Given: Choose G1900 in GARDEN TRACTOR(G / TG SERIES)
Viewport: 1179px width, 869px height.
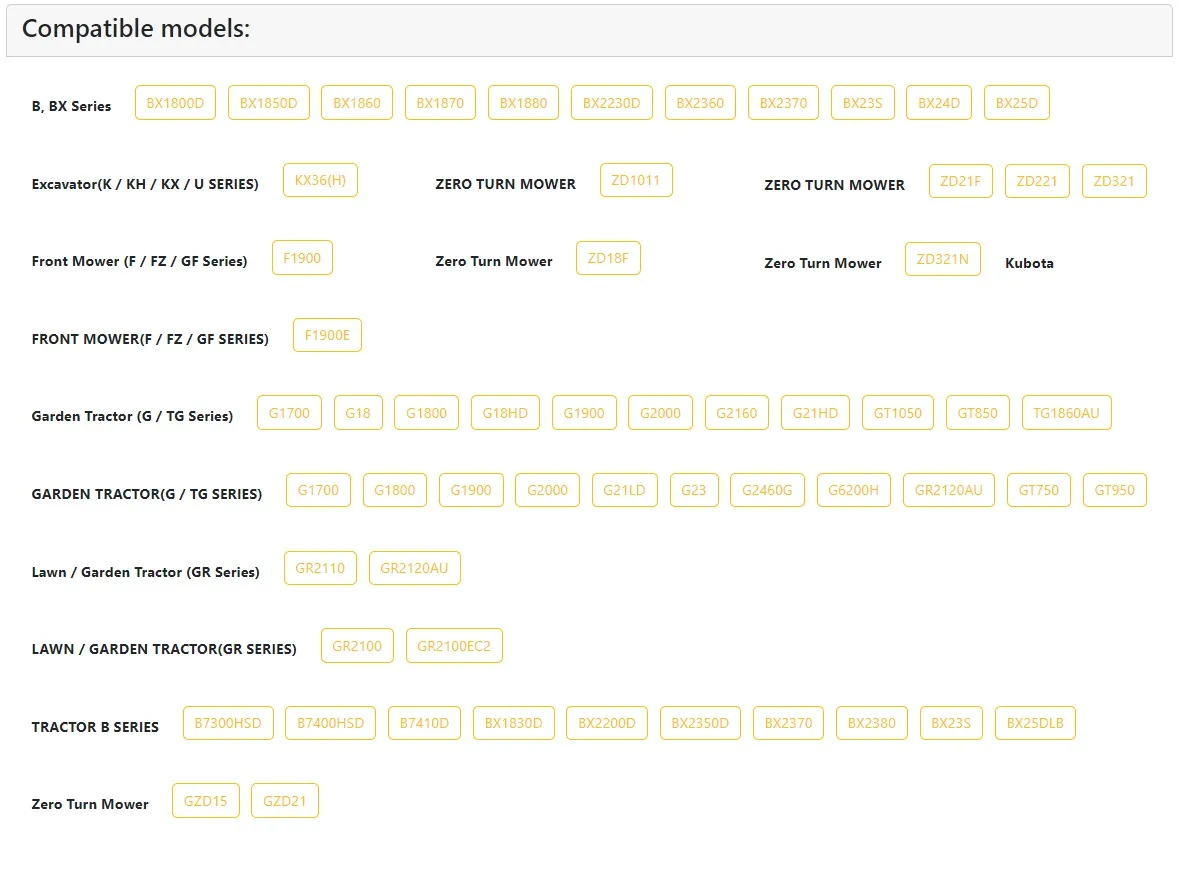Looking at the screenshot, I should tap(471, 490).
